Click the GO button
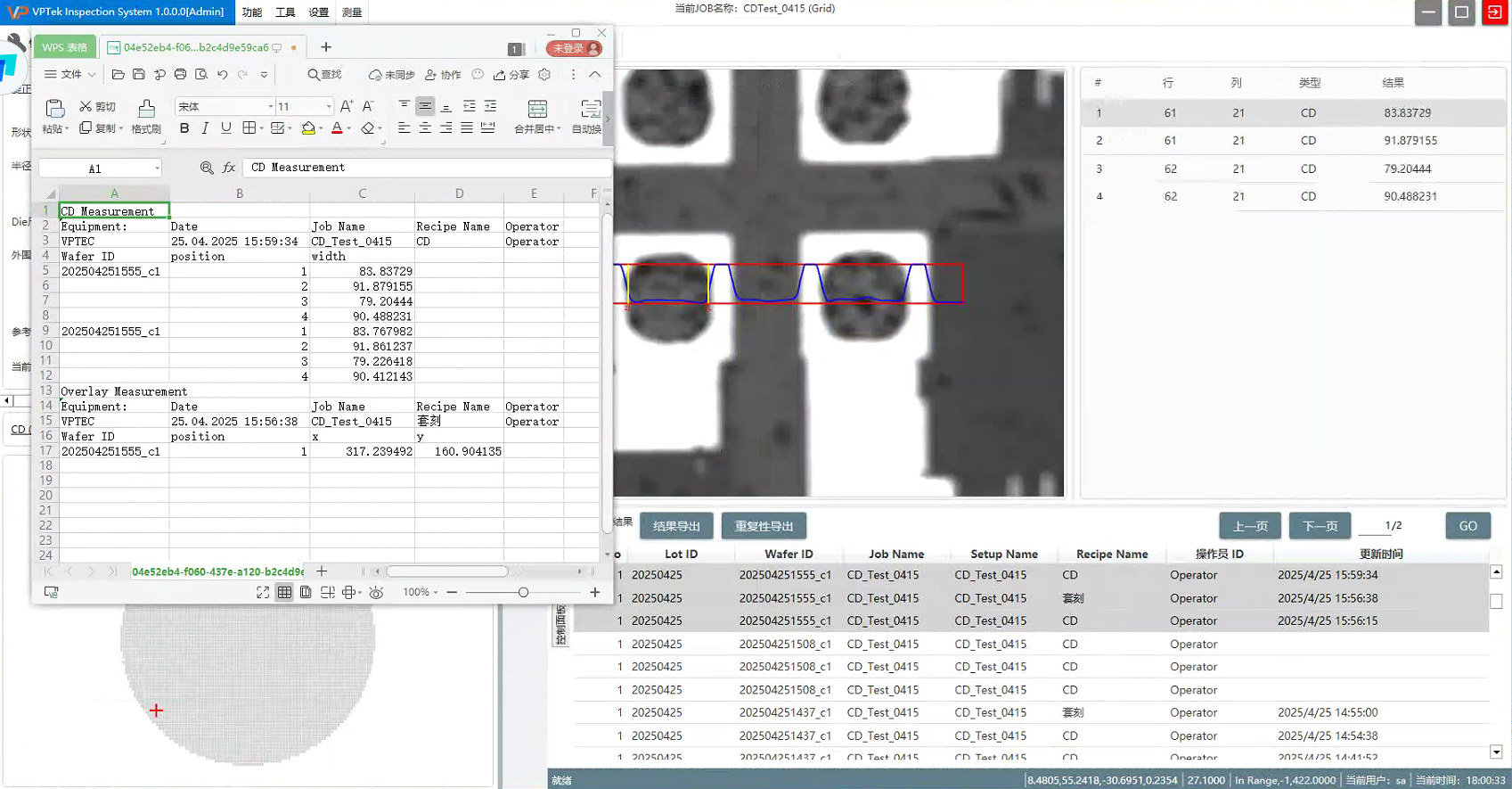The image size is (1512, 789). (x=1468, y=526)
